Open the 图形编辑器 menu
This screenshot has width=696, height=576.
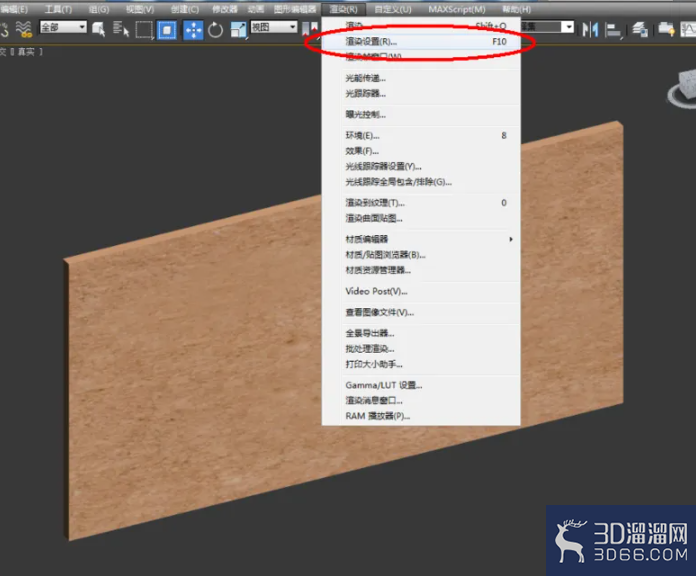295,9
